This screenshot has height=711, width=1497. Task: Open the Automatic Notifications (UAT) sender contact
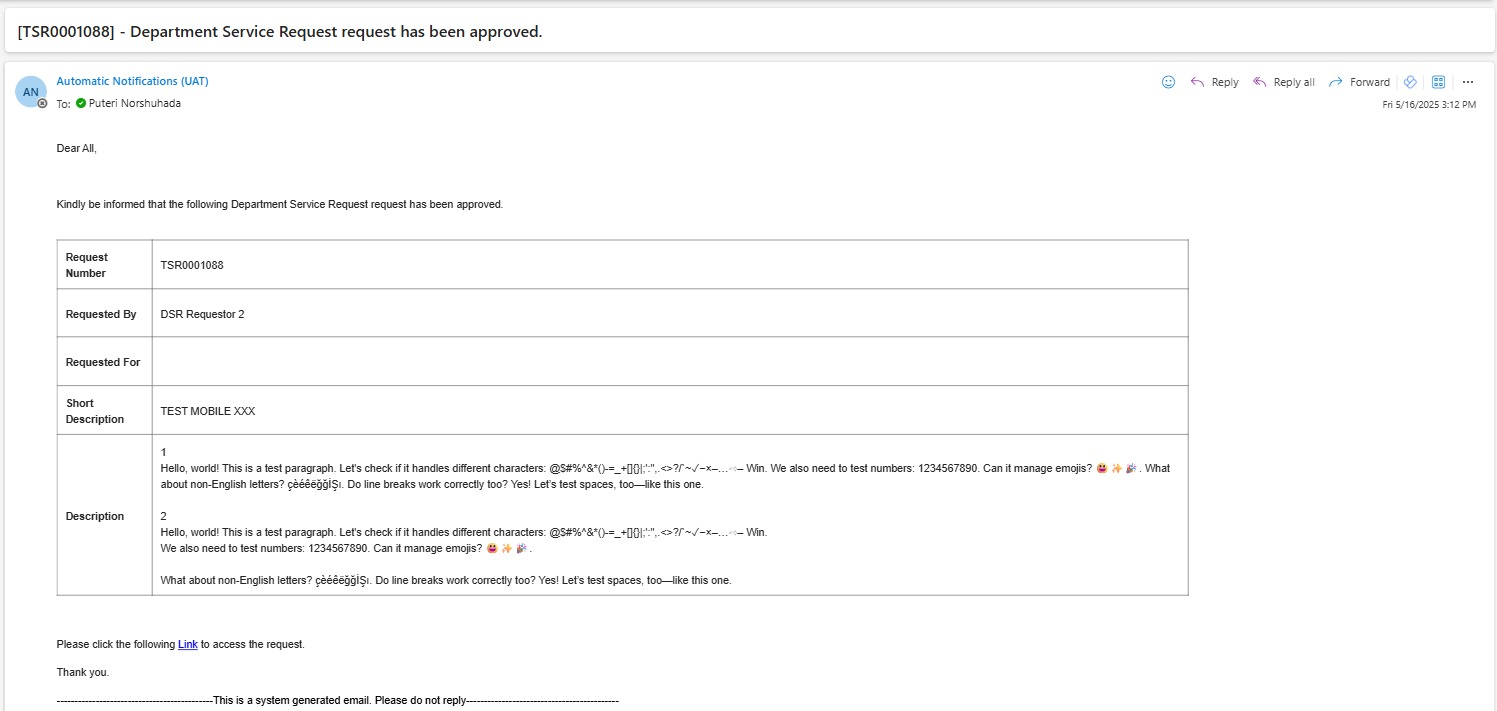tap(132, 81)
